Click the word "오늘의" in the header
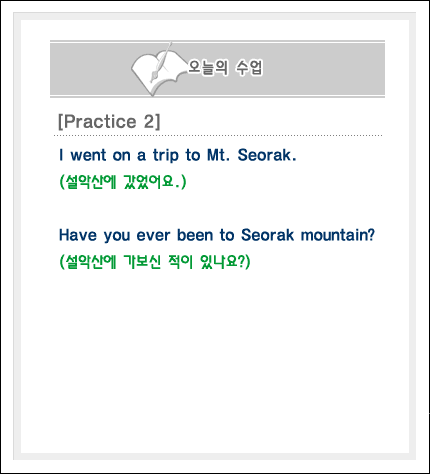 pos(208,68)
